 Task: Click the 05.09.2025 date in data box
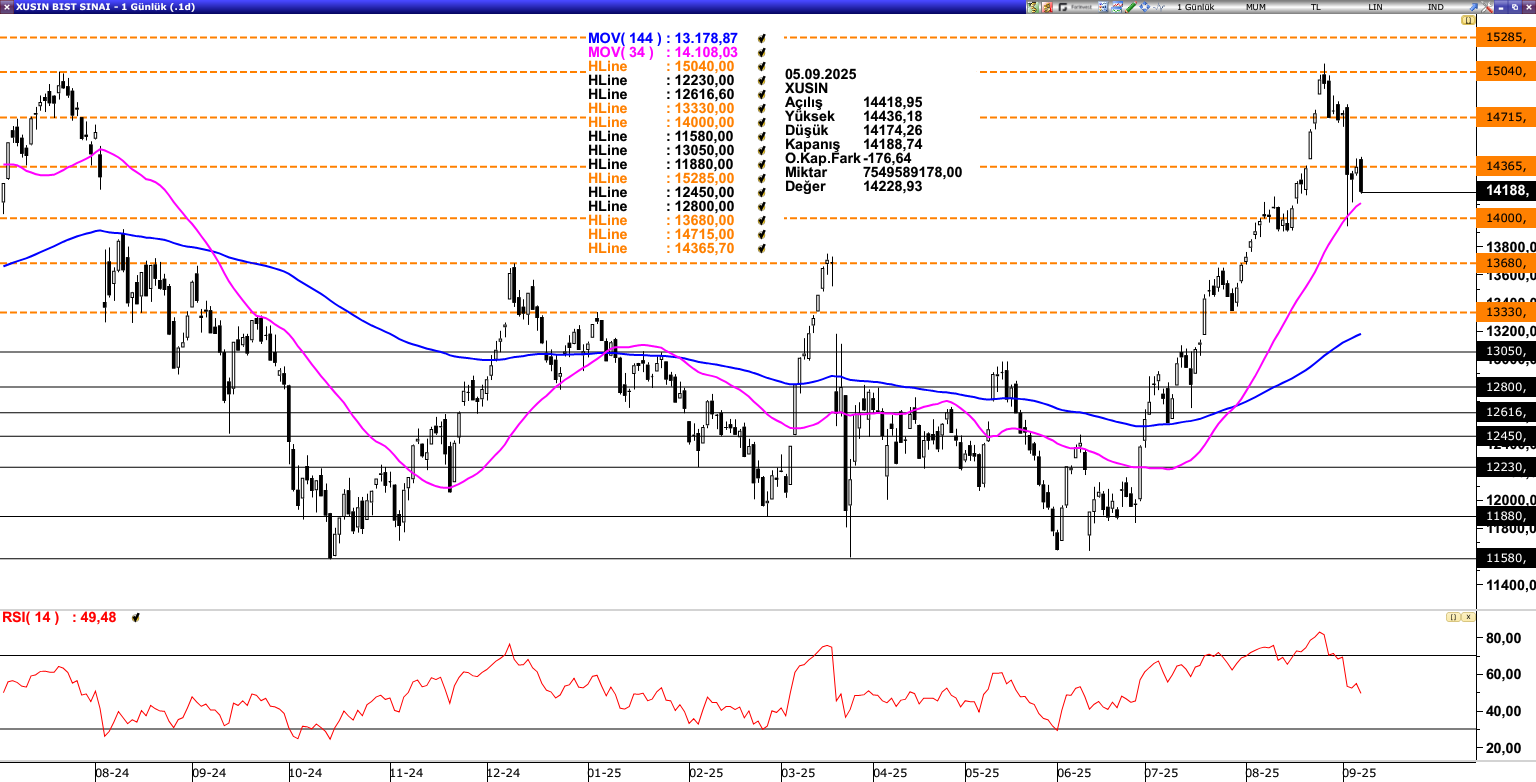[x=821, y=74]
